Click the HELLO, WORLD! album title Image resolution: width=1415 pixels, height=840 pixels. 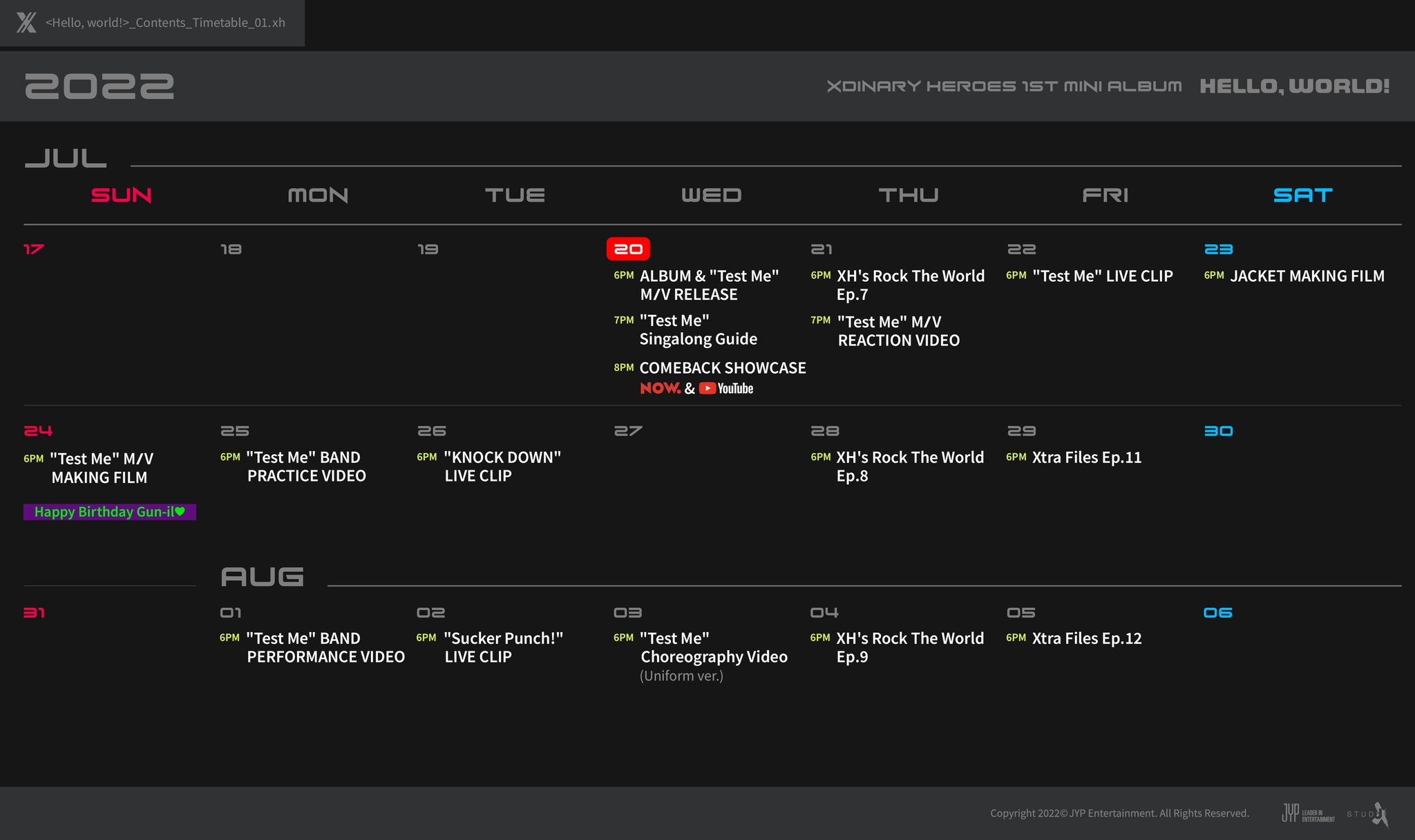(1294, 86)
